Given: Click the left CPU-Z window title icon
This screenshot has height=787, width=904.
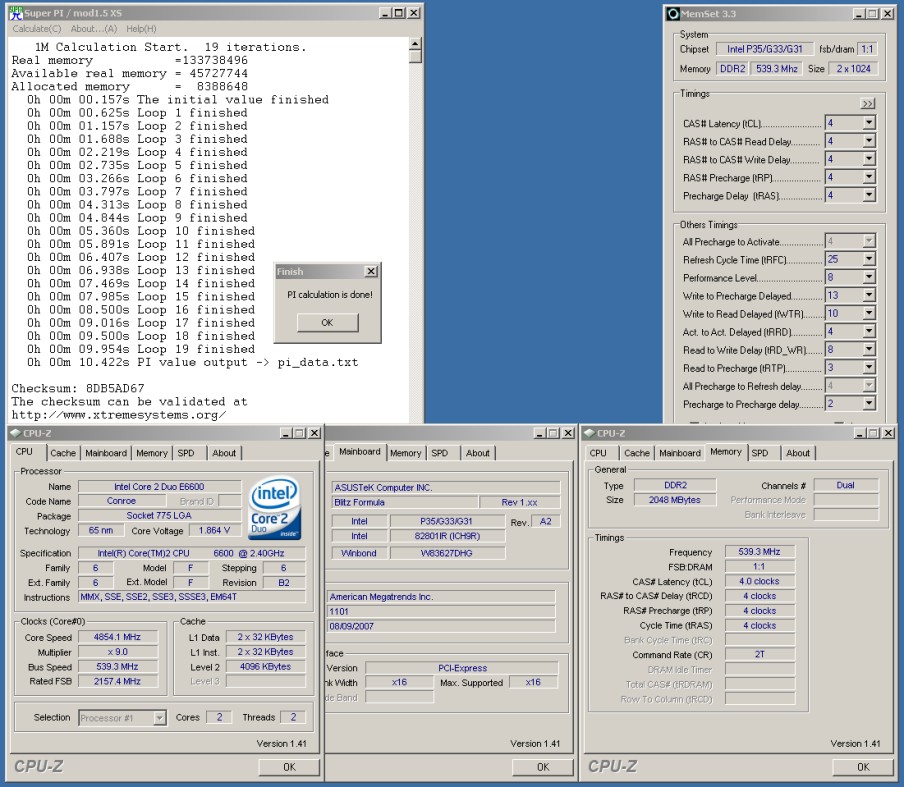Looking at the screenshot, I should tap(16, 433).
